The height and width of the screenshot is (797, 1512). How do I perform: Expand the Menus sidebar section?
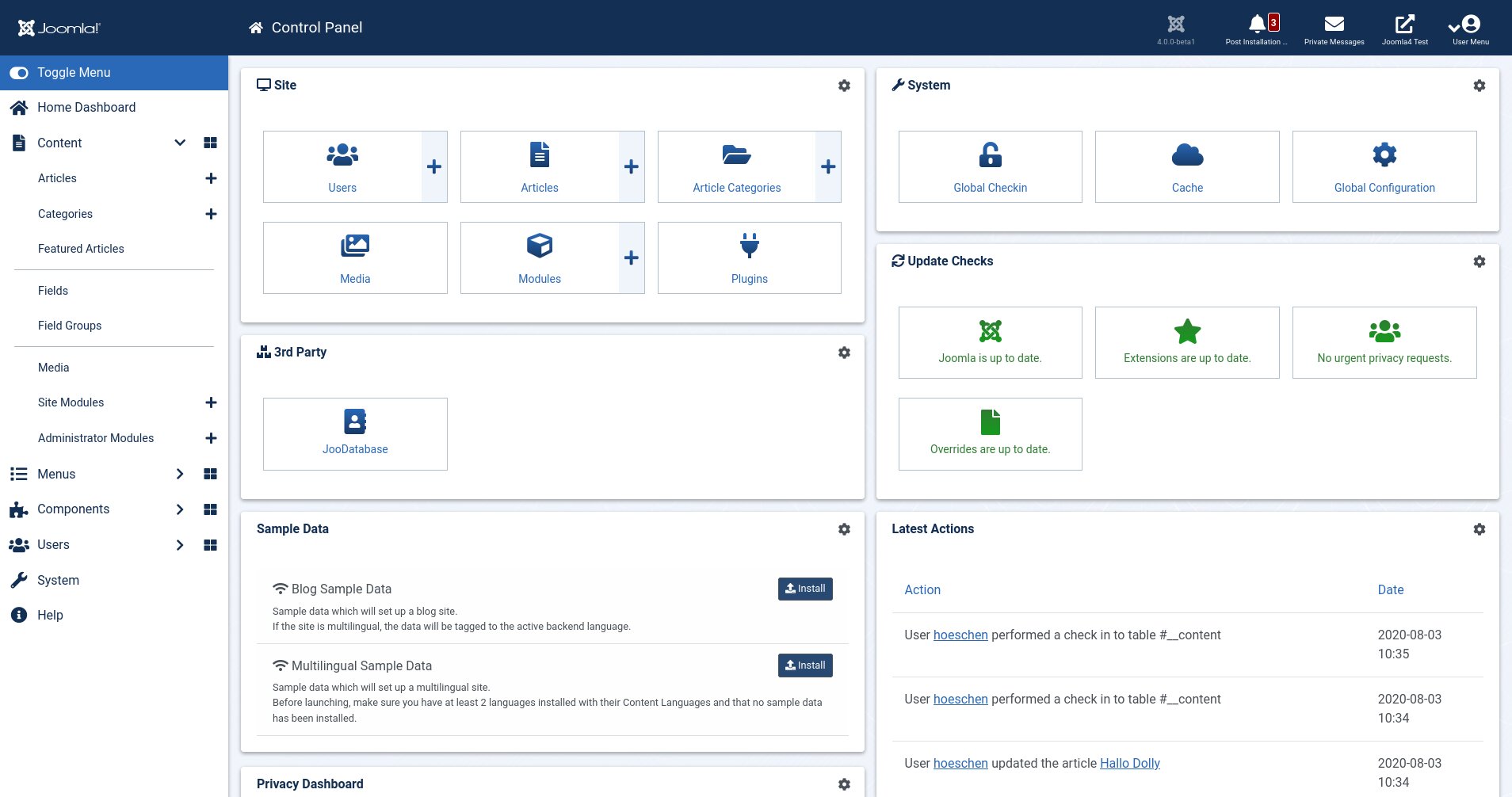[x=180, y=474]
